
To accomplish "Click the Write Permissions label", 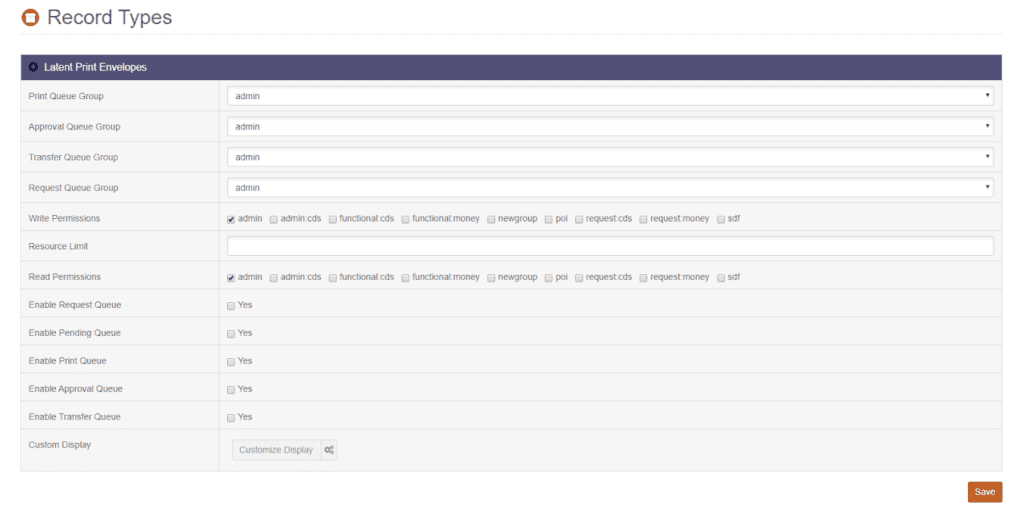I will click(x=65, y=218).
